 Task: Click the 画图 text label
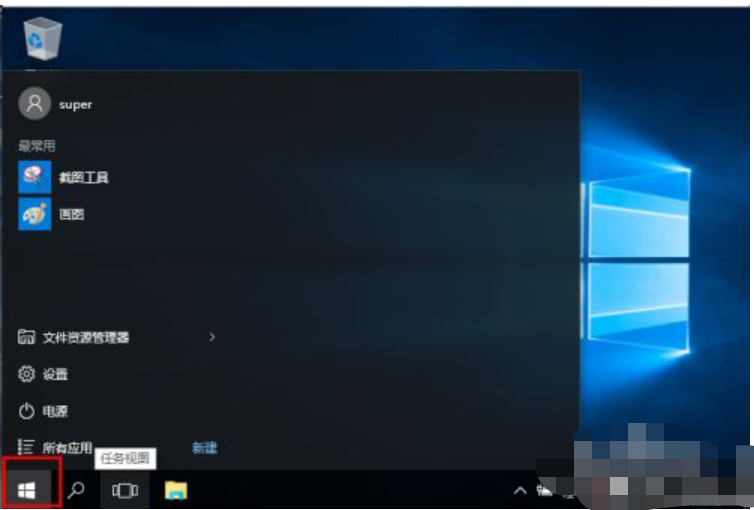pyautogui.click(x=71, y=214)
